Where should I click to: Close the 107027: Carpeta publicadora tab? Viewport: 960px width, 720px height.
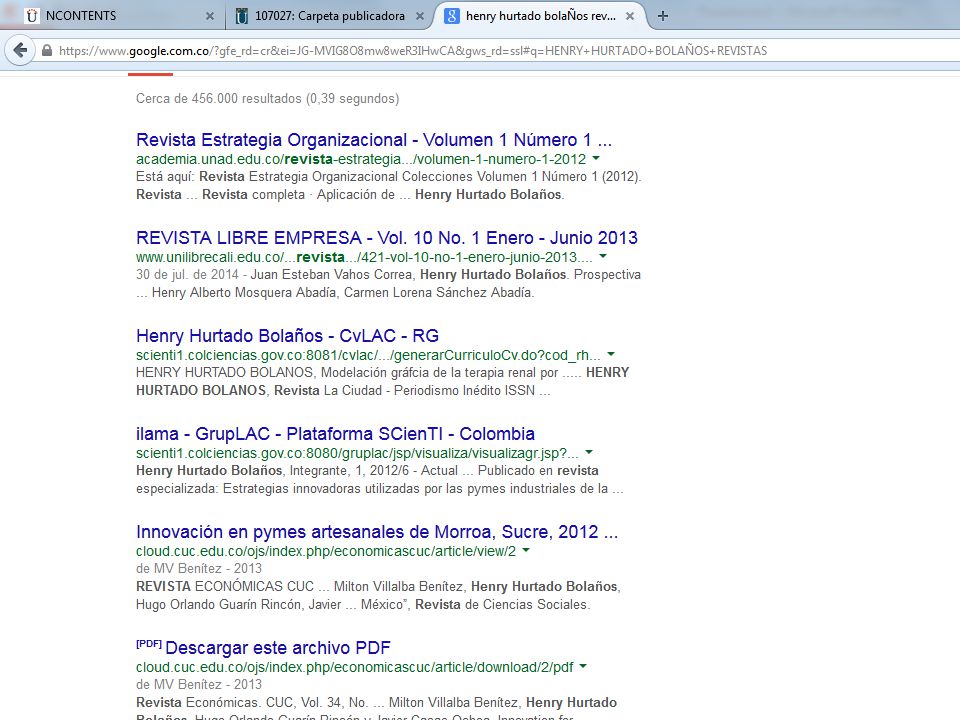tap(420, 16)
